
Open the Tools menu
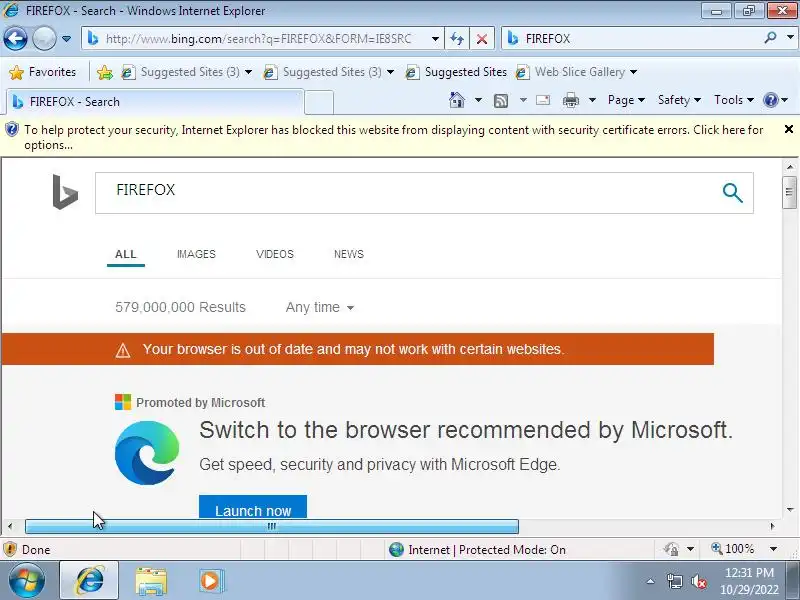tap(734, 100)
